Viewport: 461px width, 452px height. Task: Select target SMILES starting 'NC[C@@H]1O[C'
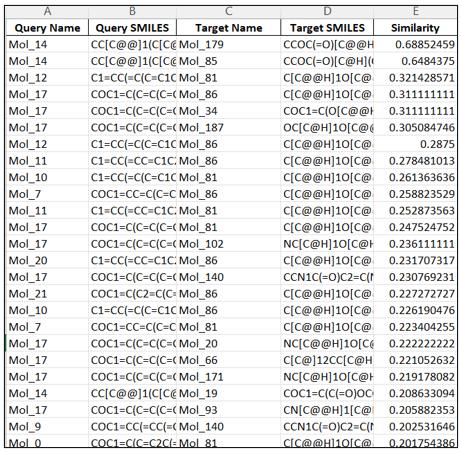point(327,343)
